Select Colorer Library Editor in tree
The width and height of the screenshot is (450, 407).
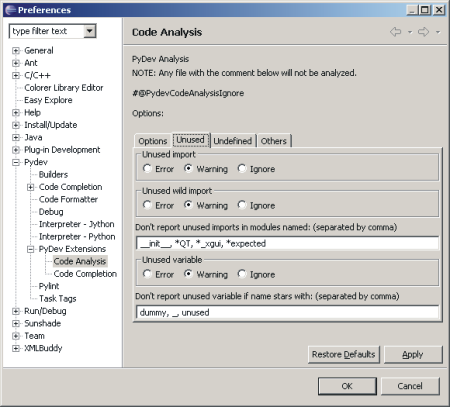tap(64, 88)
